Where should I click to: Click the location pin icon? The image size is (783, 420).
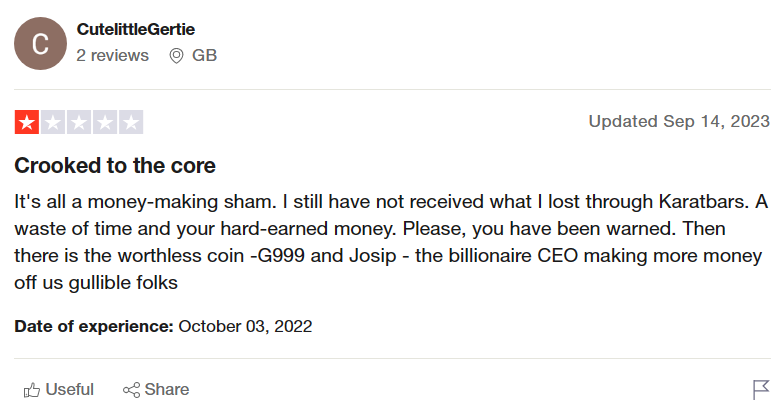176,55
